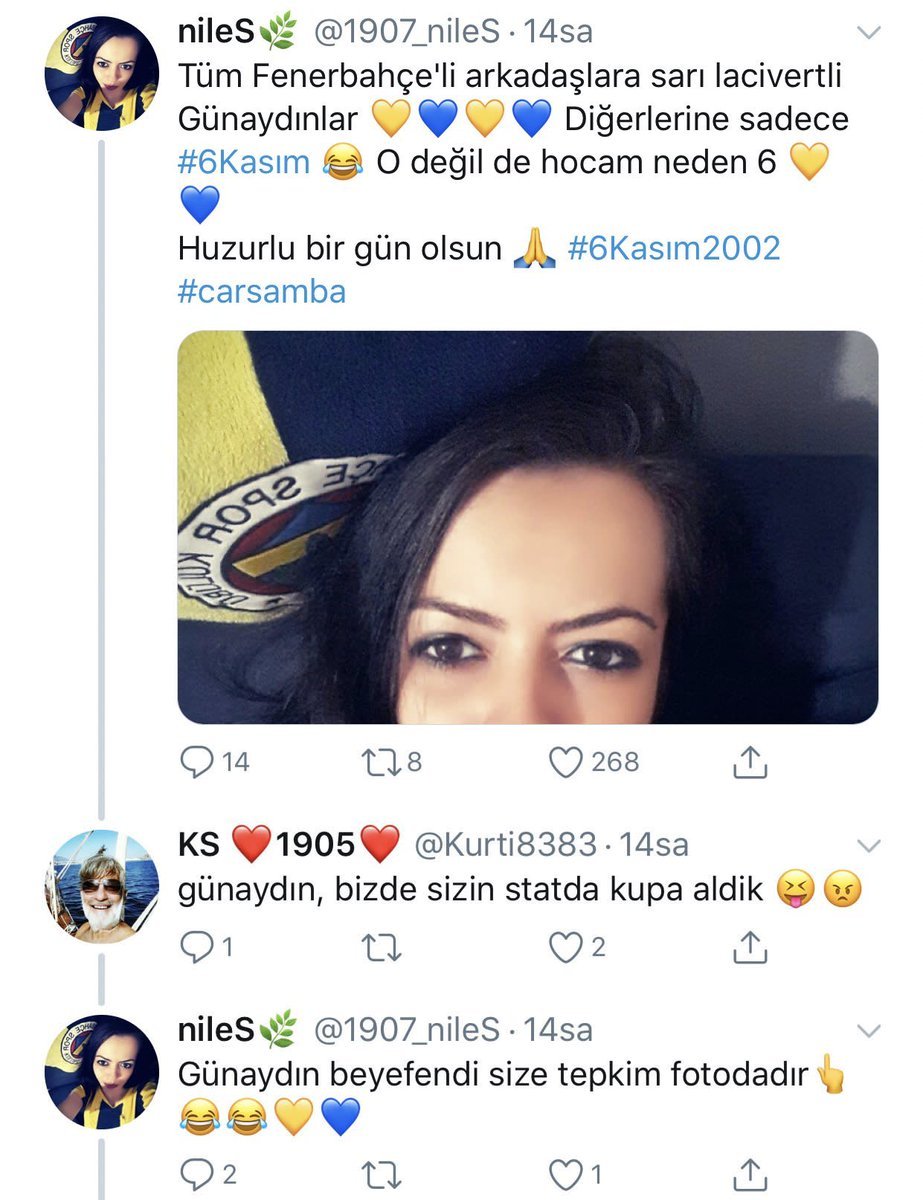Retweet the KS 1905 tweet
Screen dimensions: 923x1200
pyautogui.click(x=380, y=946)
